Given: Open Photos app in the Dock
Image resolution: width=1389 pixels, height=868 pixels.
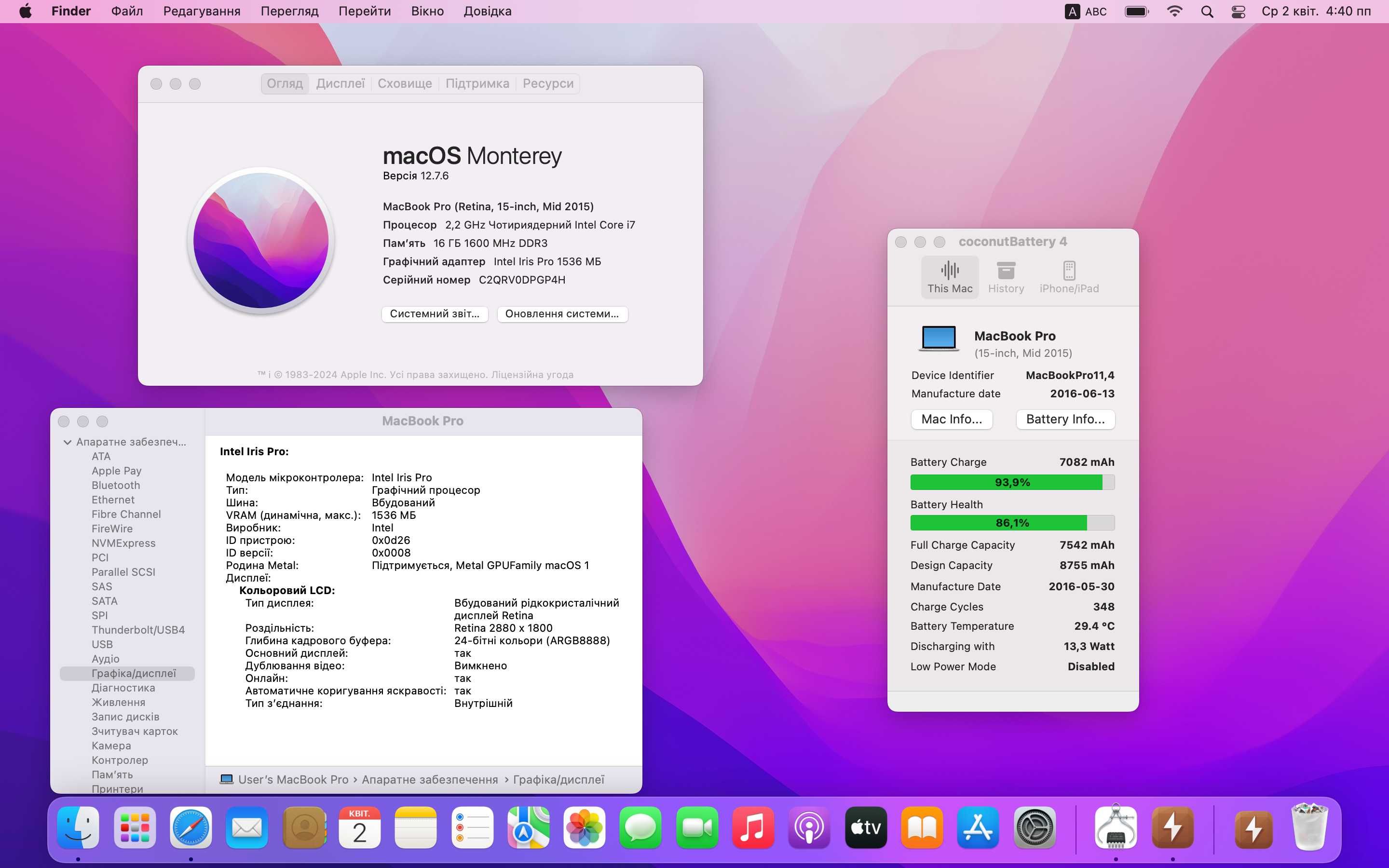Looking at the screenshot, I should [x=585, y=827].
